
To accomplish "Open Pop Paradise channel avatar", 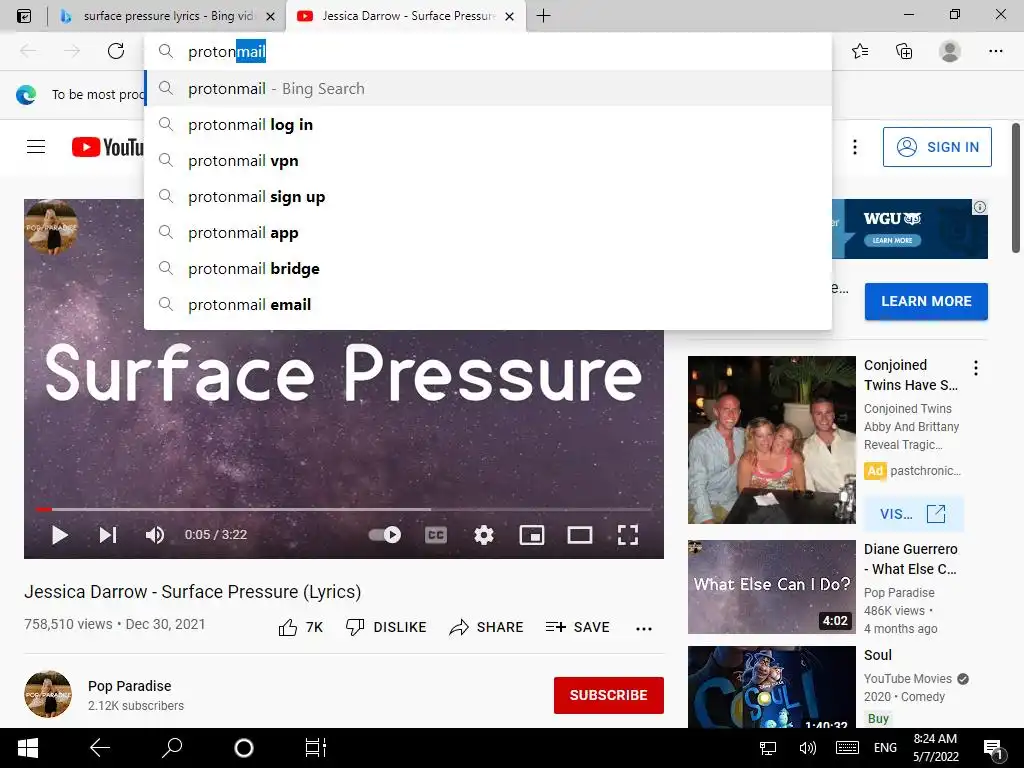I will pos(48,694).
